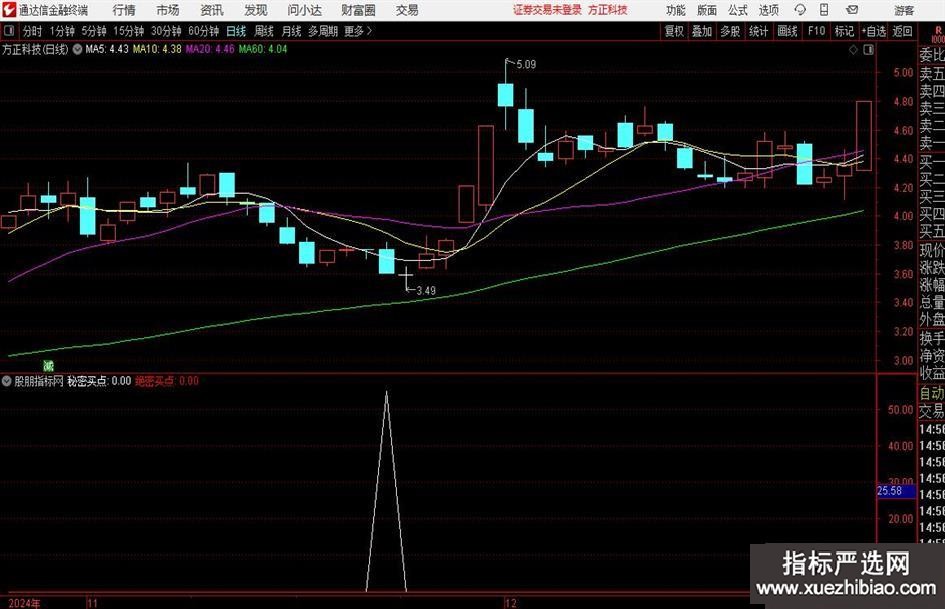Click the 复权 toolbar button
Screen dimensions: 945x609
(674, 31)
